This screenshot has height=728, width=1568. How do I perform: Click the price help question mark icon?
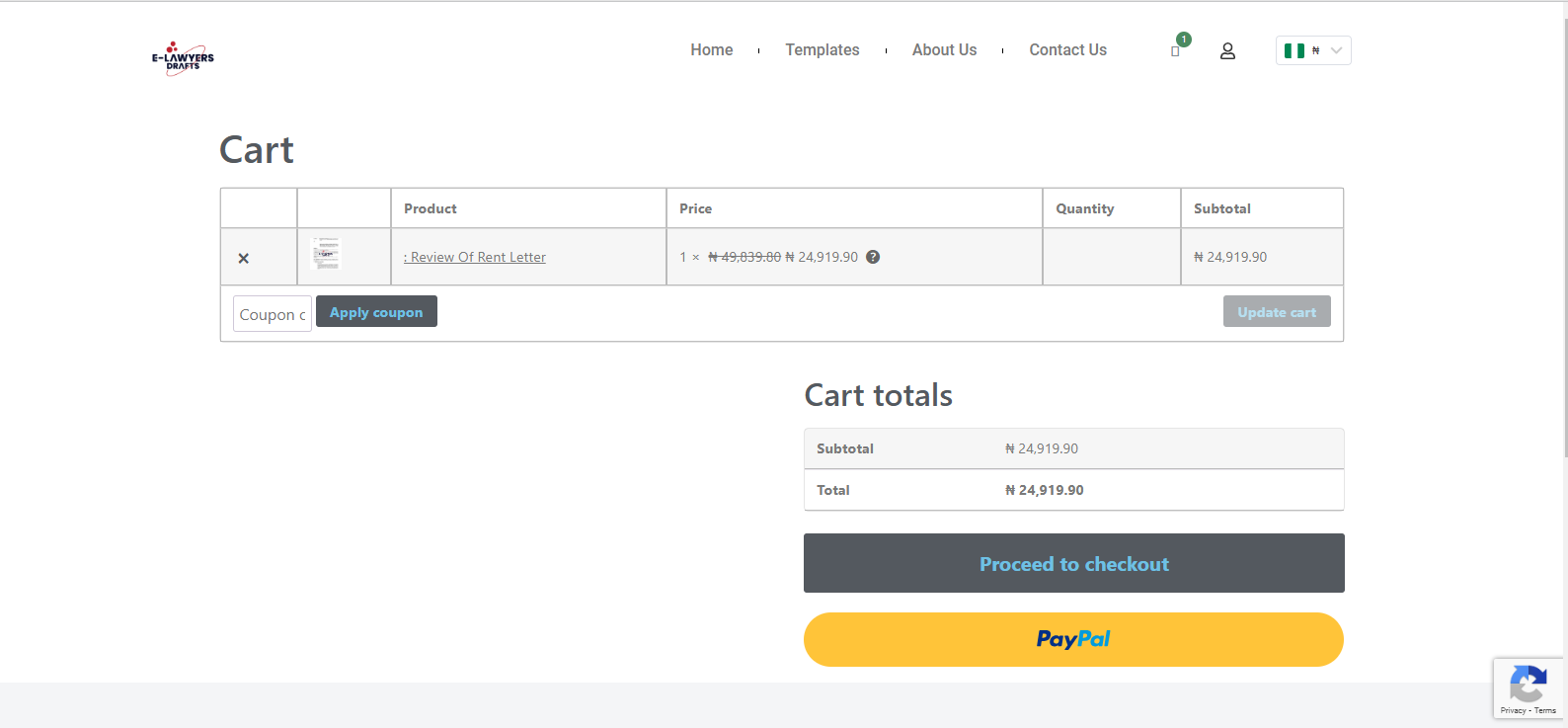pyautogui.click(x=873, y=257)
